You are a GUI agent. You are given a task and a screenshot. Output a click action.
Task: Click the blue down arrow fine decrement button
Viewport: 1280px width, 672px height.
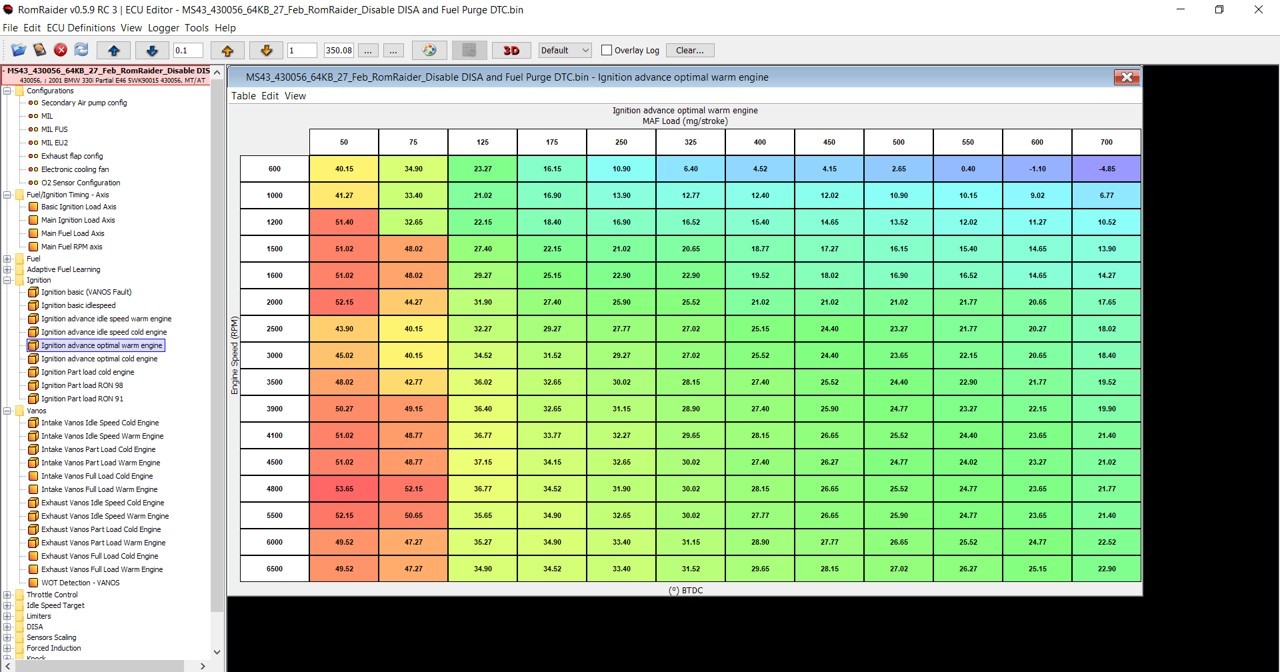pos(152,50)
